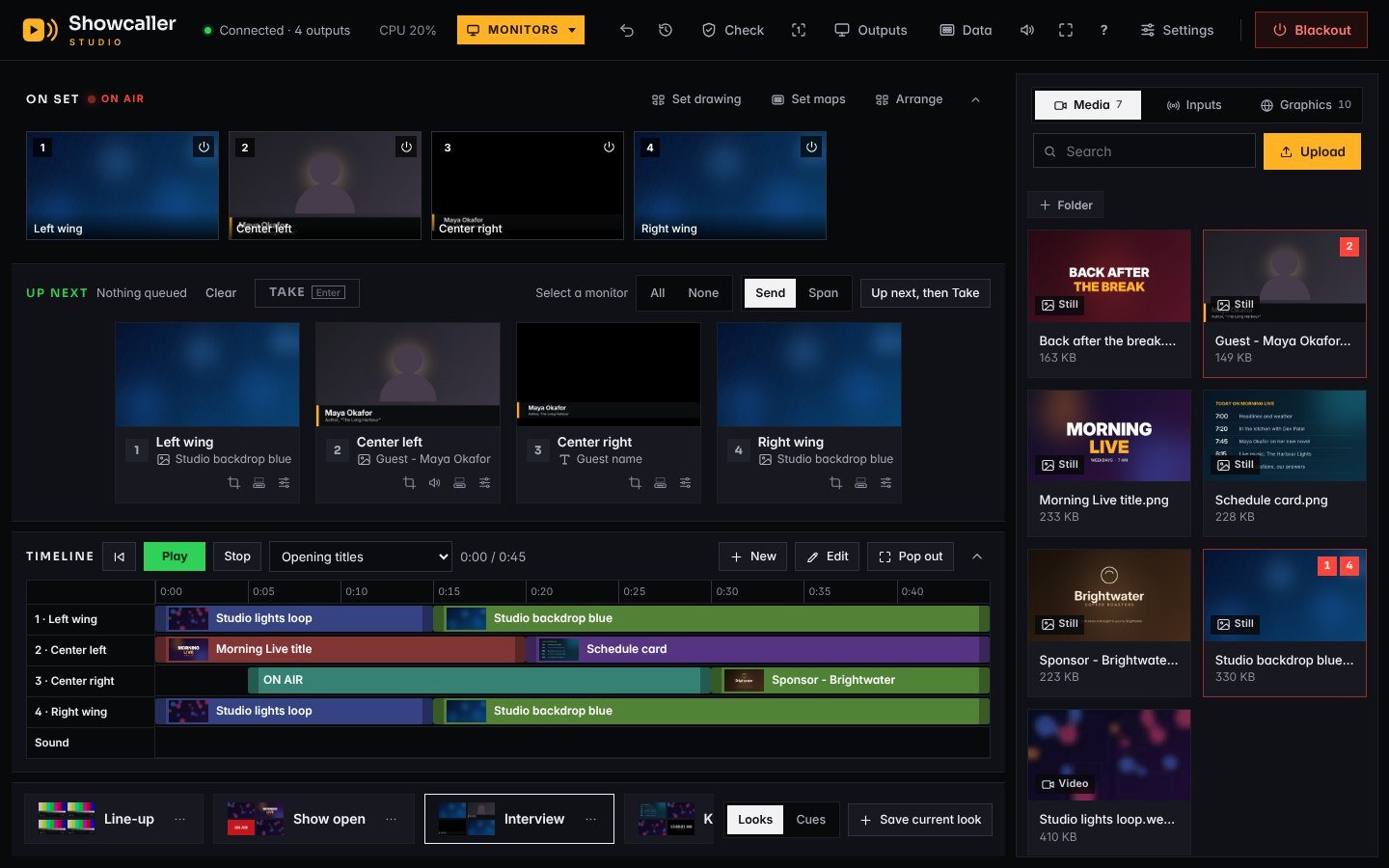
Task: Open the MONITORS dropdown
Action: coord(521,30)
